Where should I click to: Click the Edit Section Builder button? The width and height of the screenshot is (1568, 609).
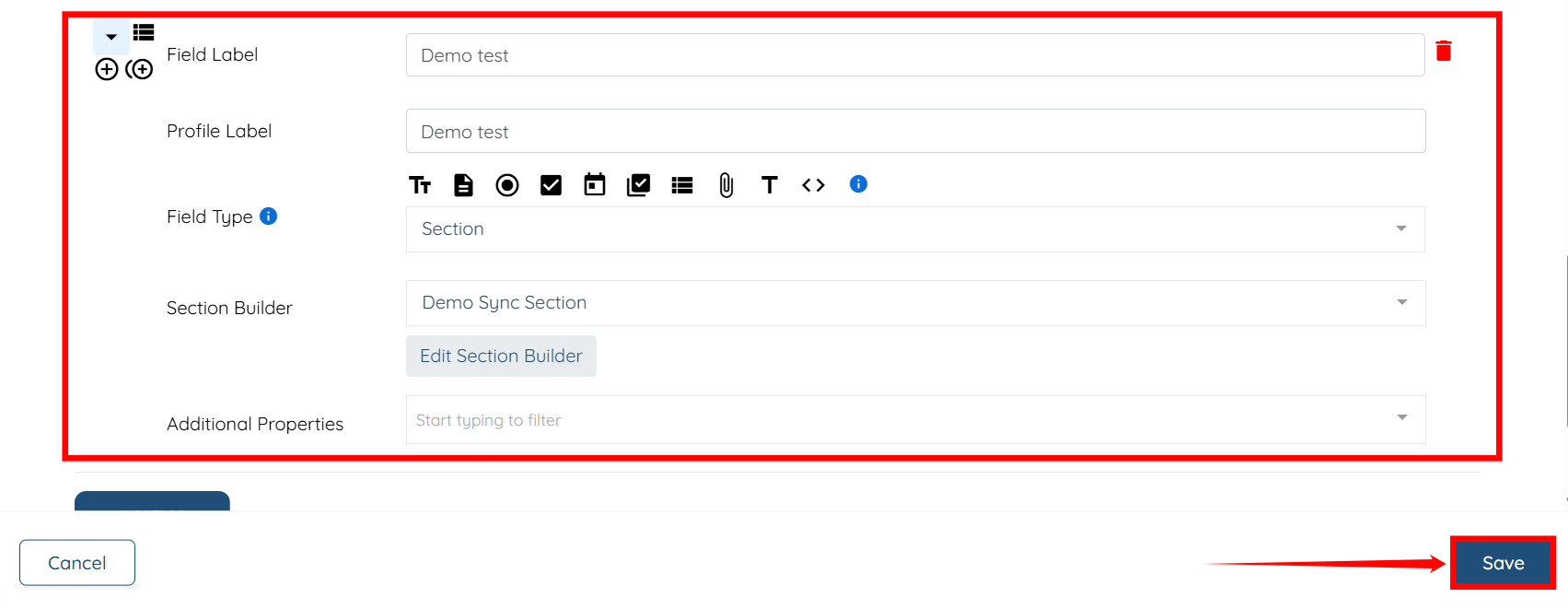coord(501,356)
